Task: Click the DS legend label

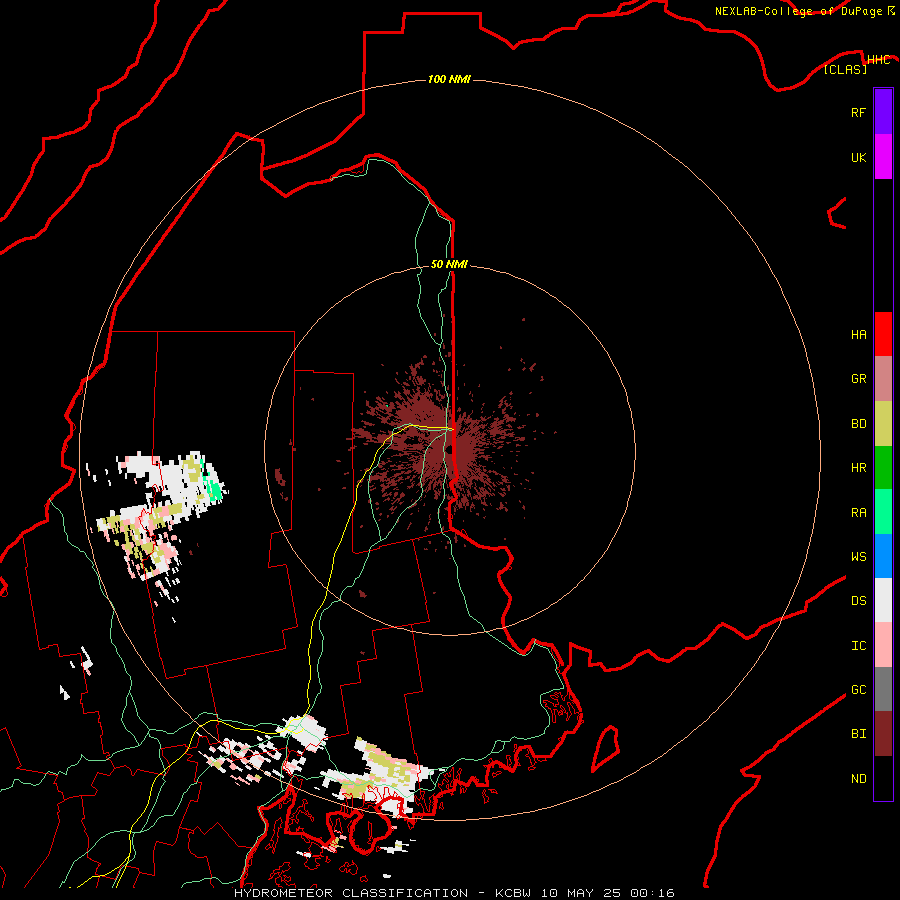Action: pyautogui.click(x=858, y=601)
